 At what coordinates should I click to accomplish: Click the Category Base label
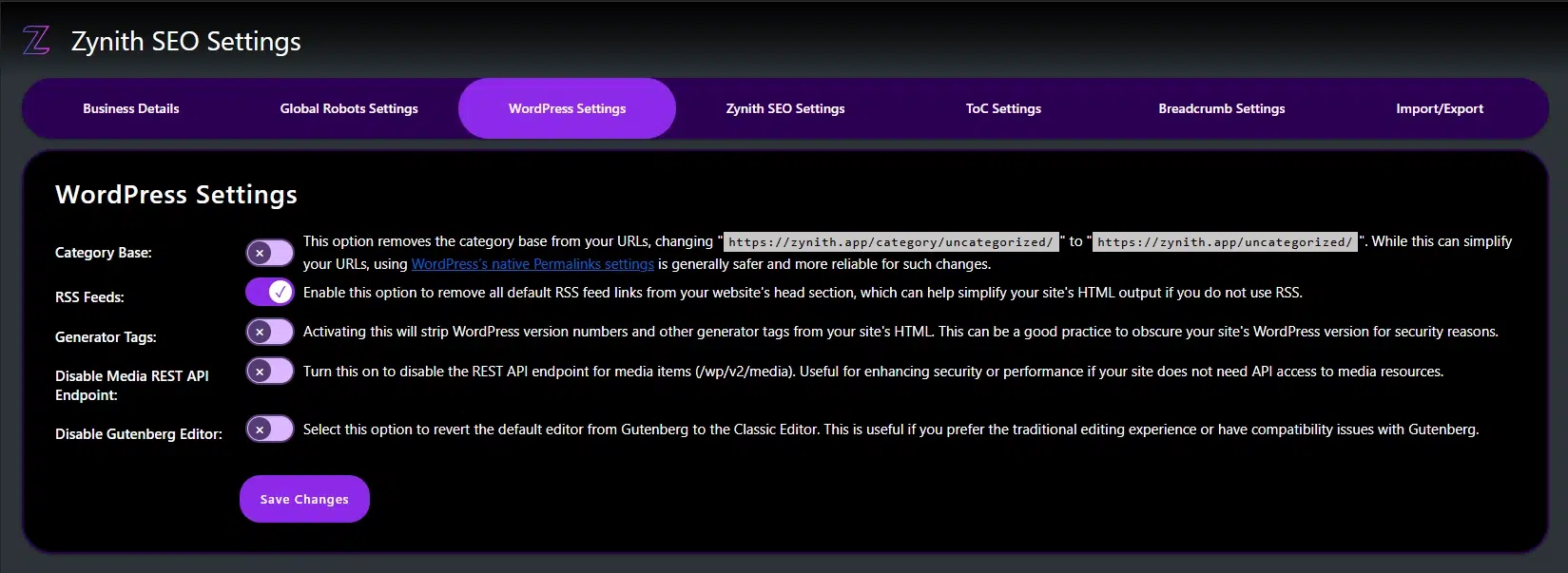click(x=104, y=253)
